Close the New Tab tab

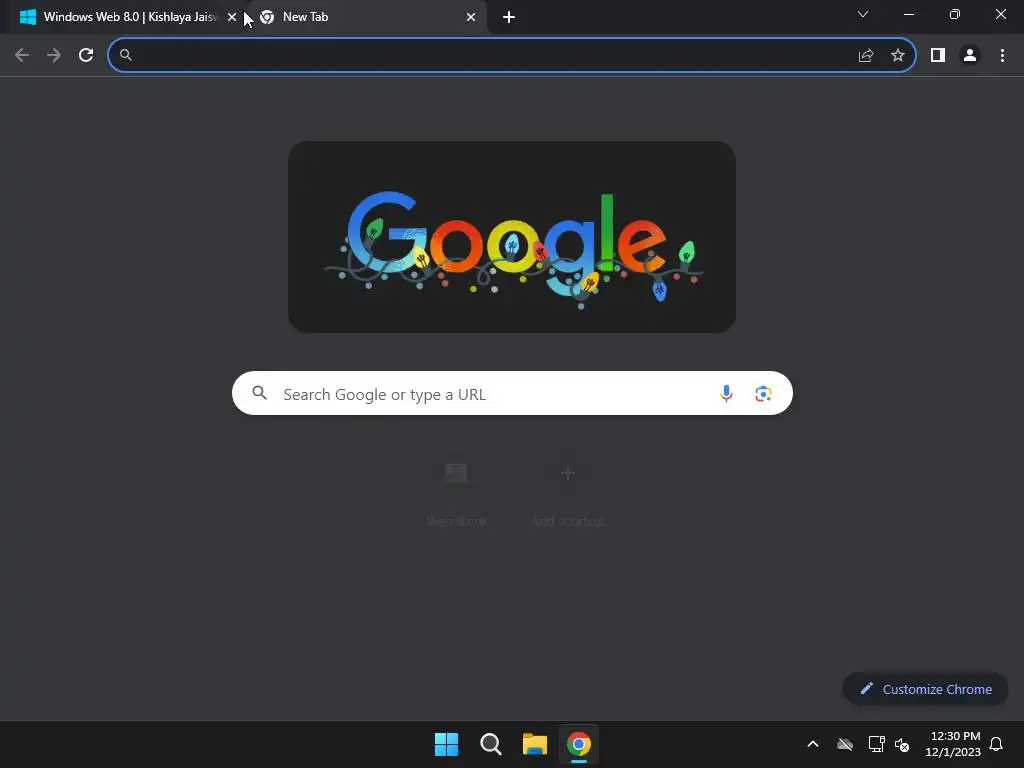tap(471, 17)
